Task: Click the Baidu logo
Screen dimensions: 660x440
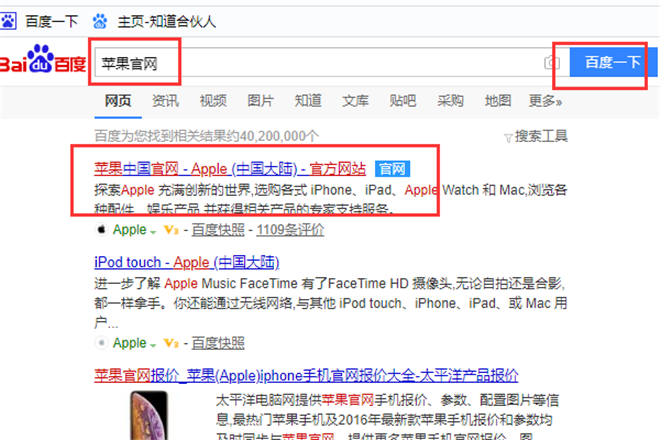Action: coord(43,59)
